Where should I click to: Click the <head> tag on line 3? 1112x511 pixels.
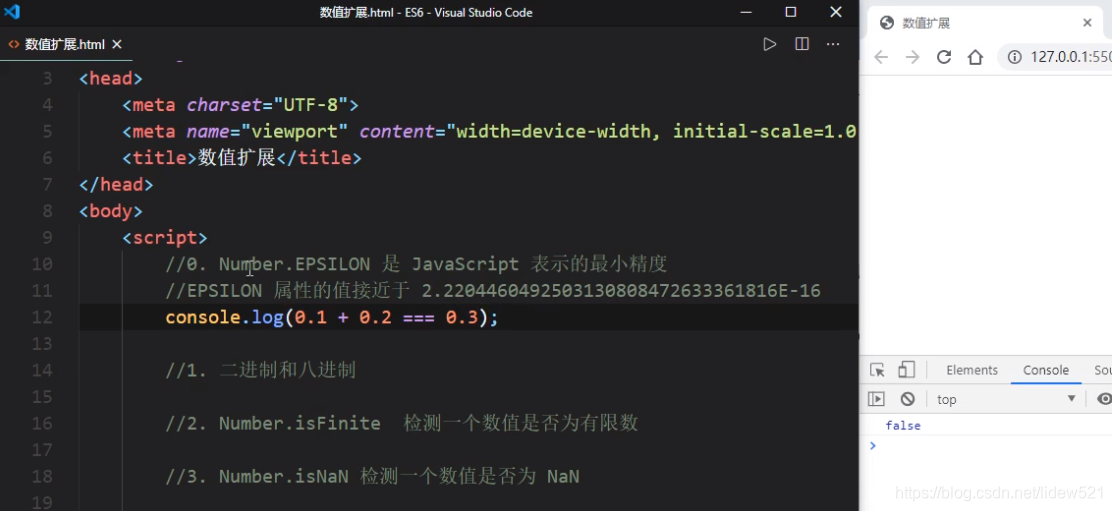[x=111, y=78]
